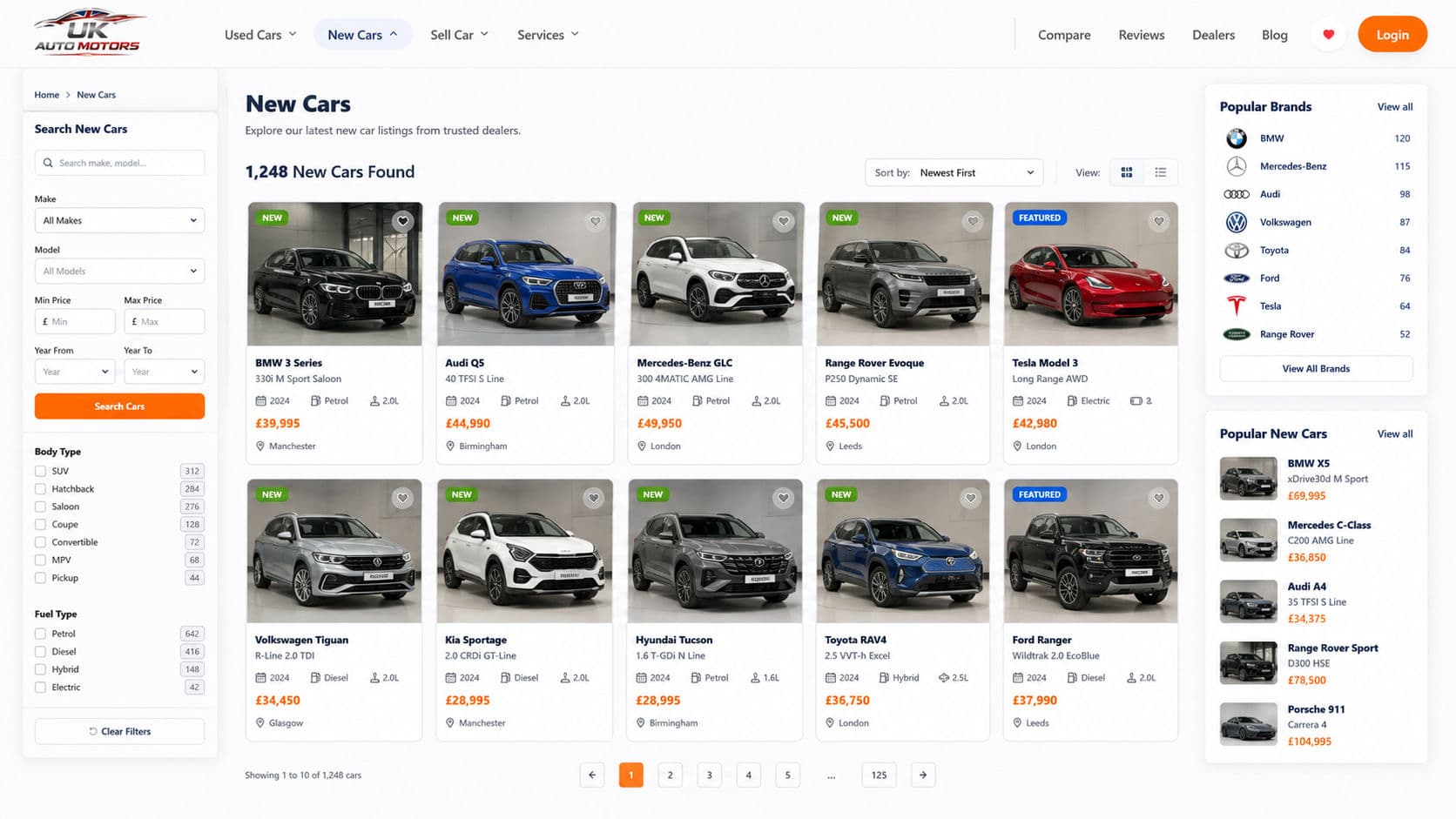Check the Saloon body type filter
The width and height of the screenshot is (1456, 819).
(x=40, y=507)
